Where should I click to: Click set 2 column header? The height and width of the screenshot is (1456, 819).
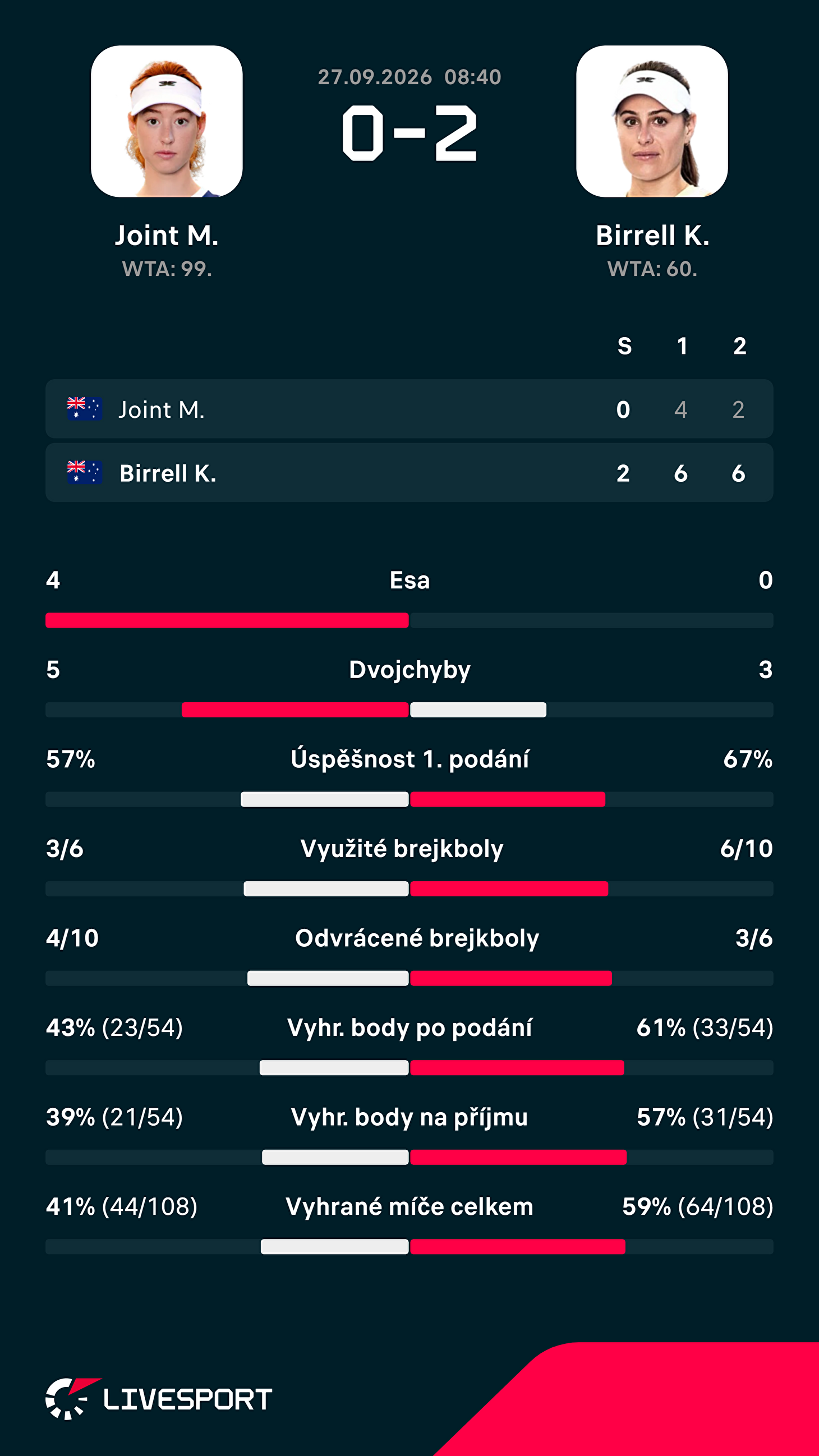click(740, 346)
